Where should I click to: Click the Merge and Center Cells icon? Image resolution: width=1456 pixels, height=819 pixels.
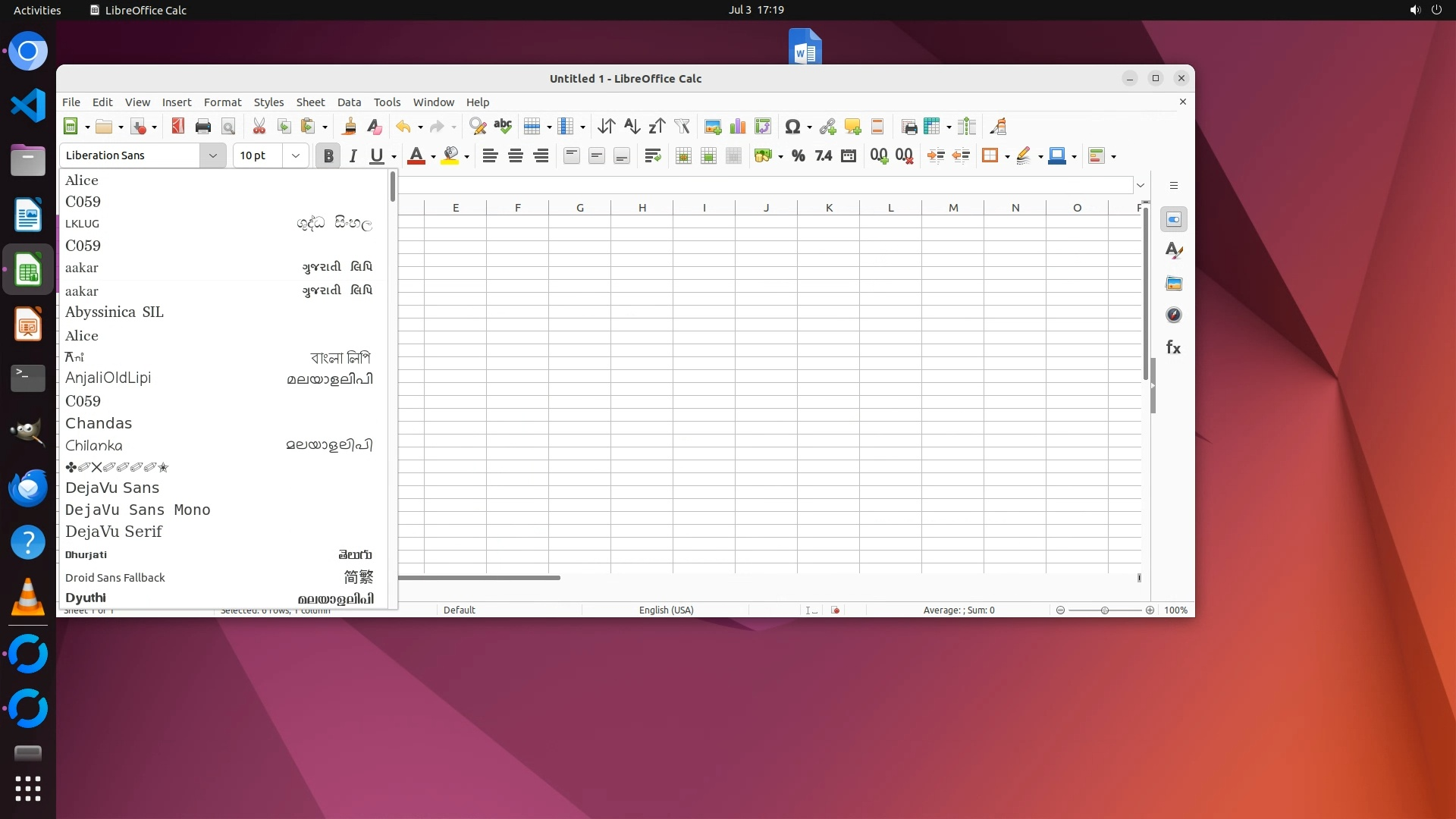click(682, 156)
